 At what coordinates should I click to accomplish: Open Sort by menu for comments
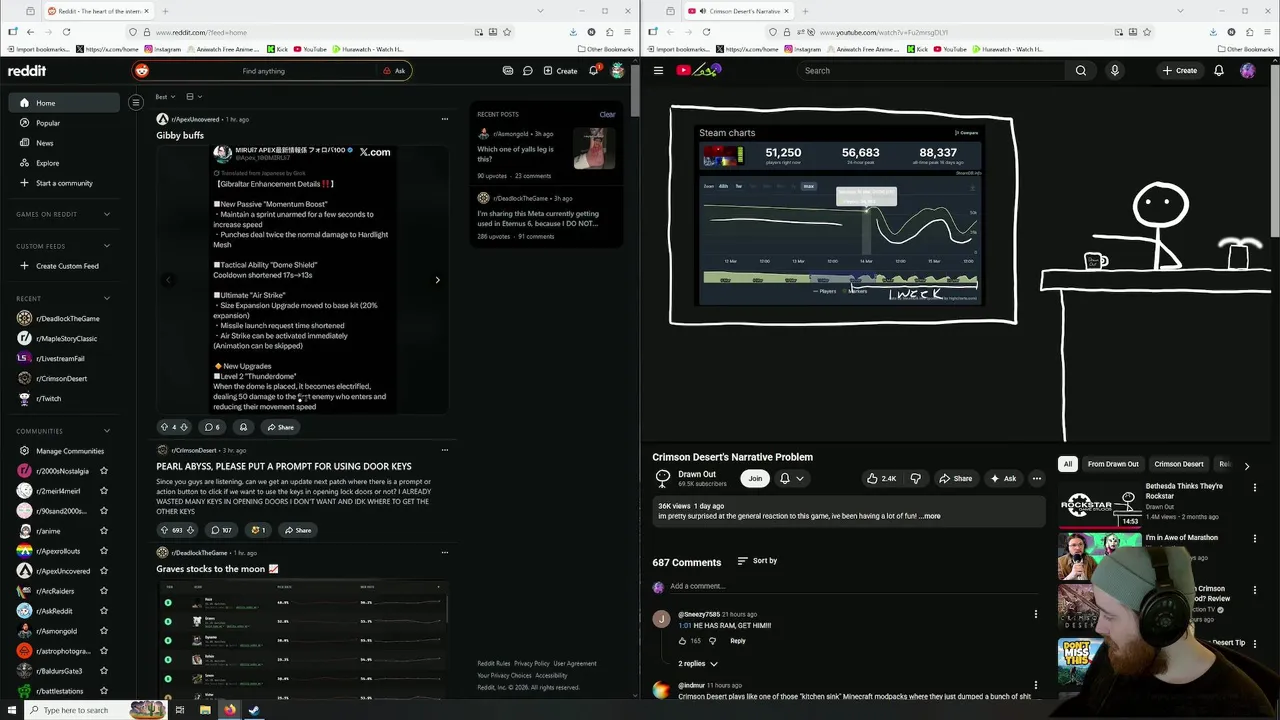(x=757, y=561)
